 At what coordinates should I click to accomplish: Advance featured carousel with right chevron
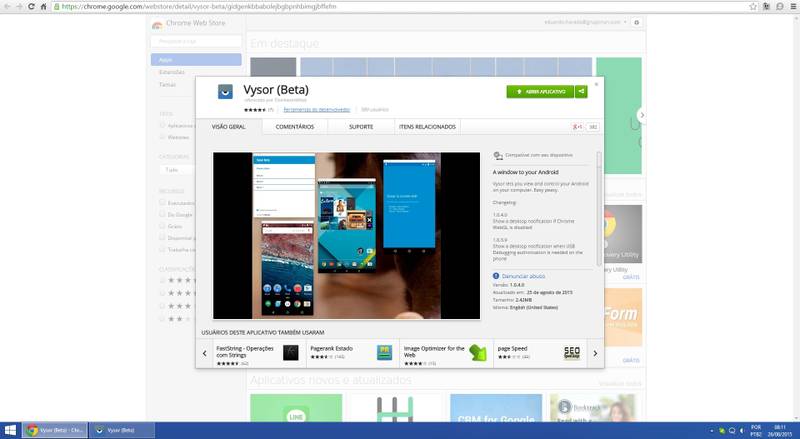(642, 115)
